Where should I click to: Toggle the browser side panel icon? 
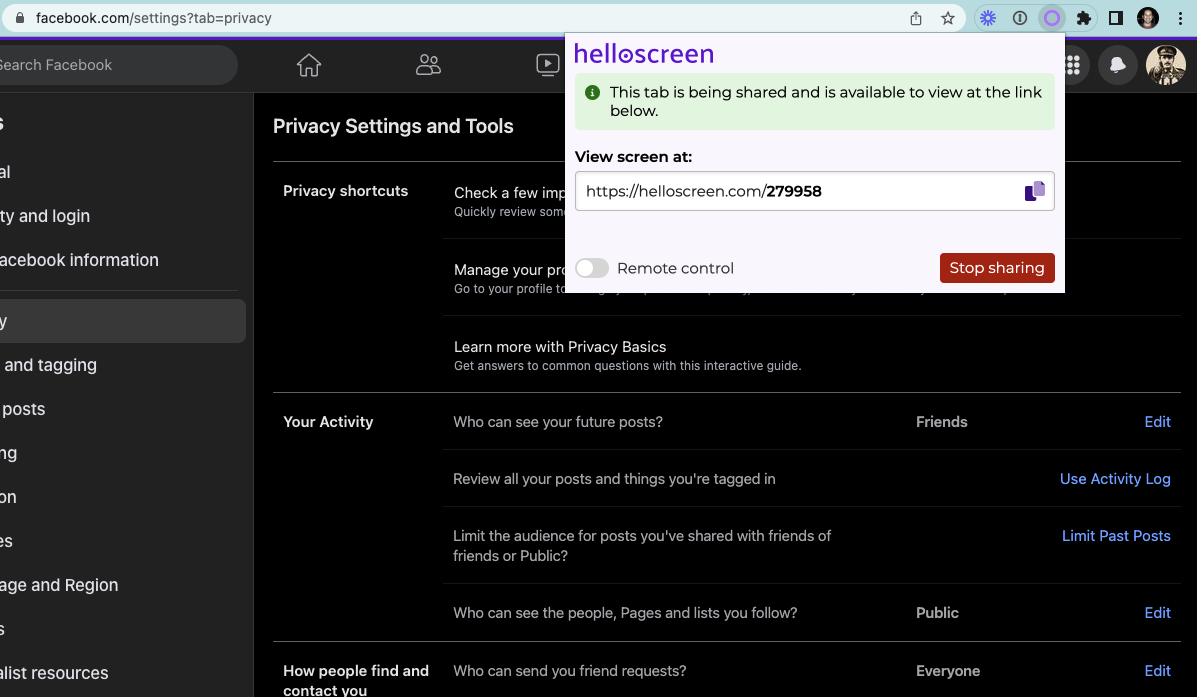tap(1115, 18)
